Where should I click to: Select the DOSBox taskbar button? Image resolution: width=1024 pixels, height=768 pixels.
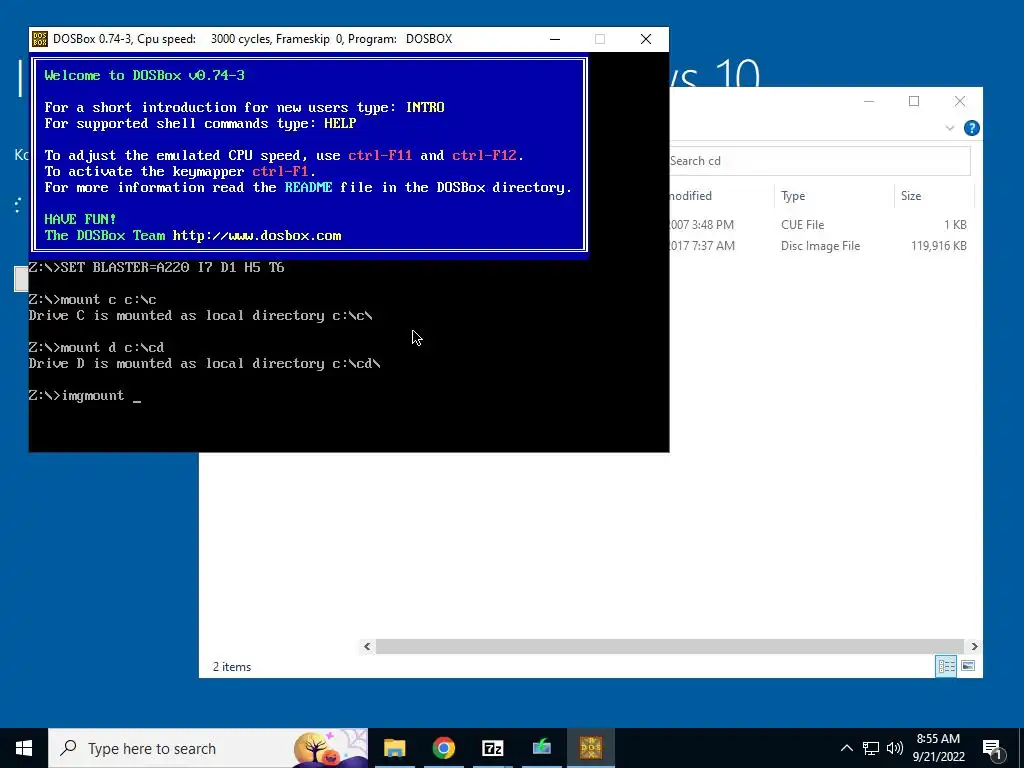tap(590, 748)
